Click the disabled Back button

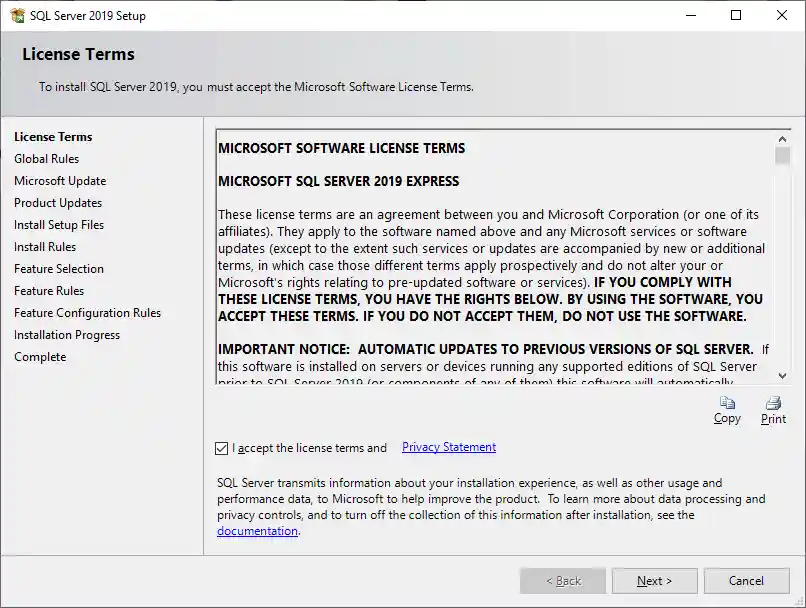562,580
